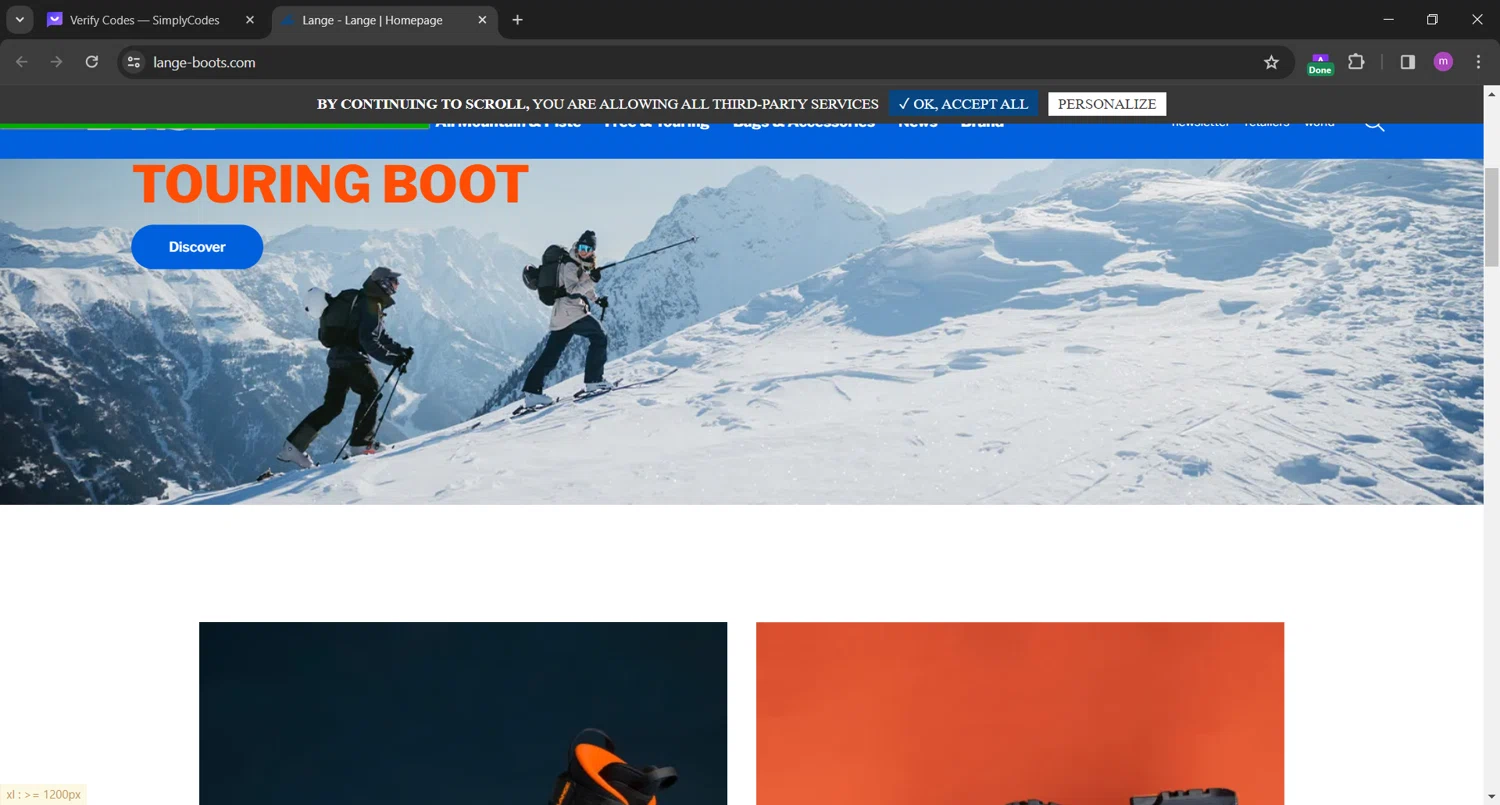Click the PERSONALIZE cookie button

point(1107,104)
